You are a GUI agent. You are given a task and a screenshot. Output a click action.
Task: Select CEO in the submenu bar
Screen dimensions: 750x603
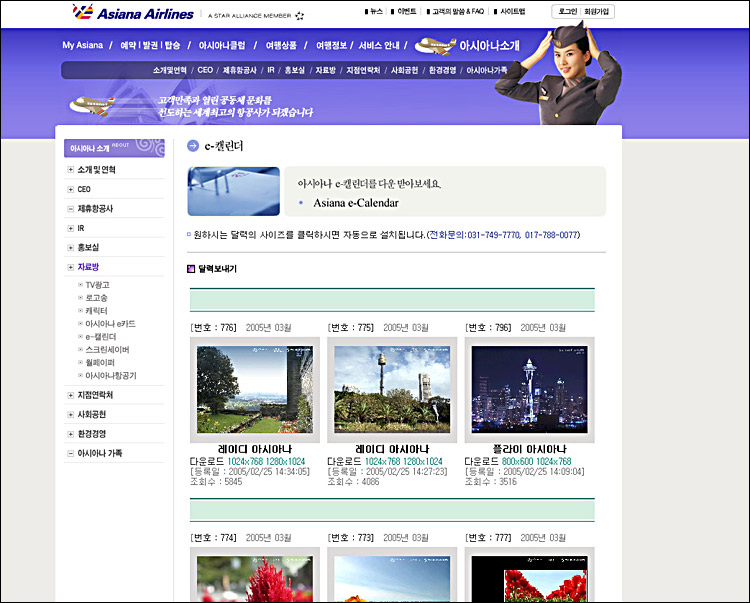point(205,70)
